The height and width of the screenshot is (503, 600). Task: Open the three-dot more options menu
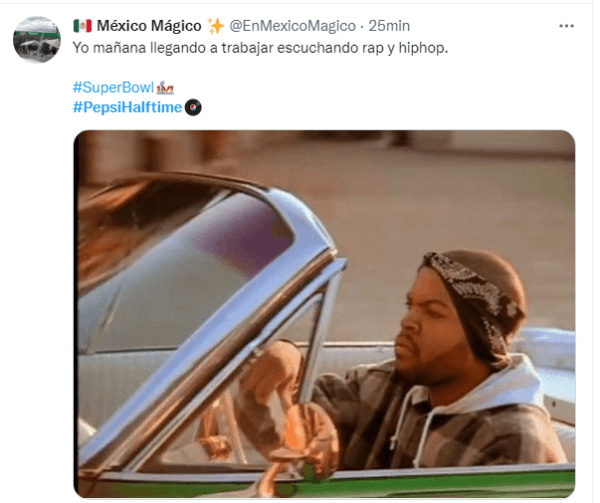tap(566, 26)
